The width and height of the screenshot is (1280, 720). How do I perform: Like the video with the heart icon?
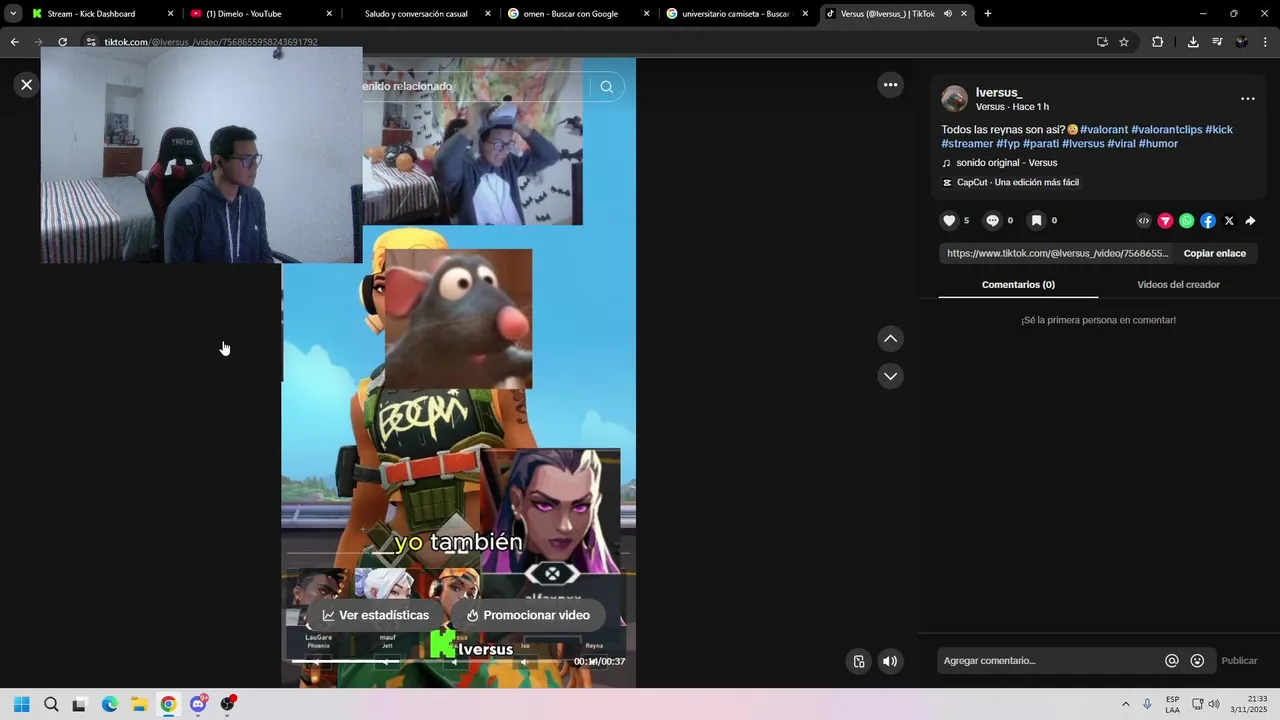[950, 221]
